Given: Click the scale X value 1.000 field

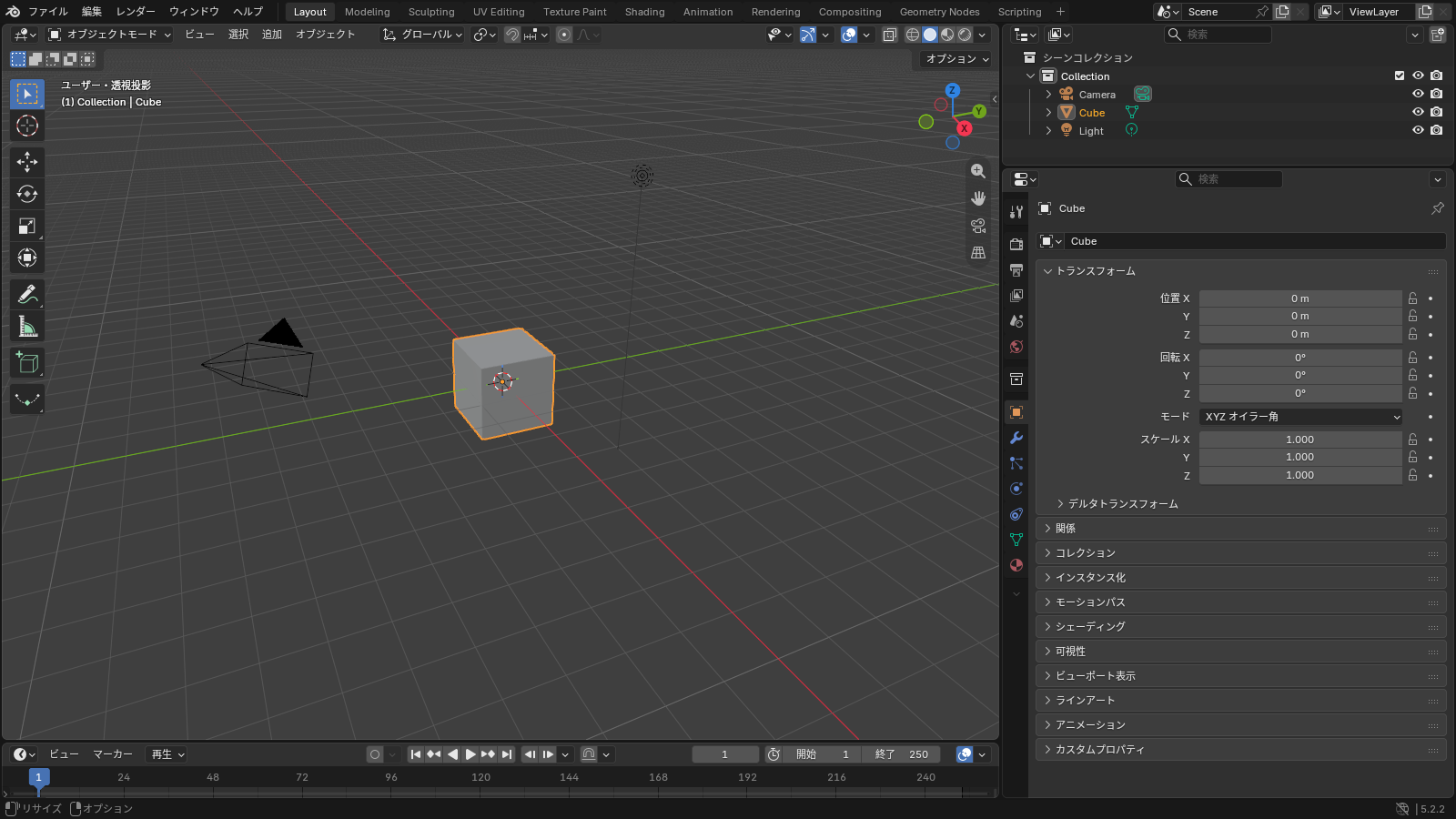Looking at the screenshot, I should tap(1300, 440).
